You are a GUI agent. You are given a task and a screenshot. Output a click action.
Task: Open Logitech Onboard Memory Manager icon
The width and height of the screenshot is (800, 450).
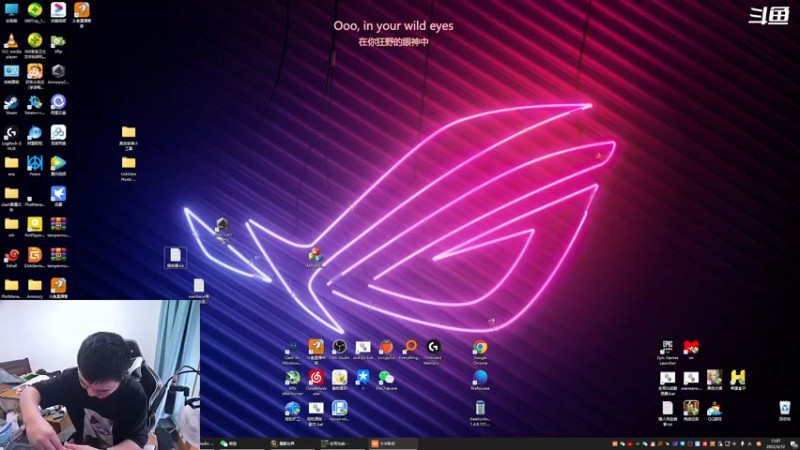pyautogui.click(x=433, y=352)
